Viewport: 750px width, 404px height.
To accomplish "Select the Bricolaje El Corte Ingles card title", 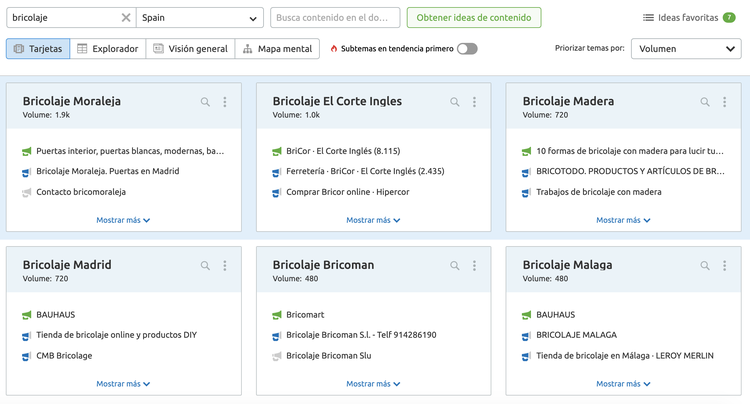I will 337,101.
